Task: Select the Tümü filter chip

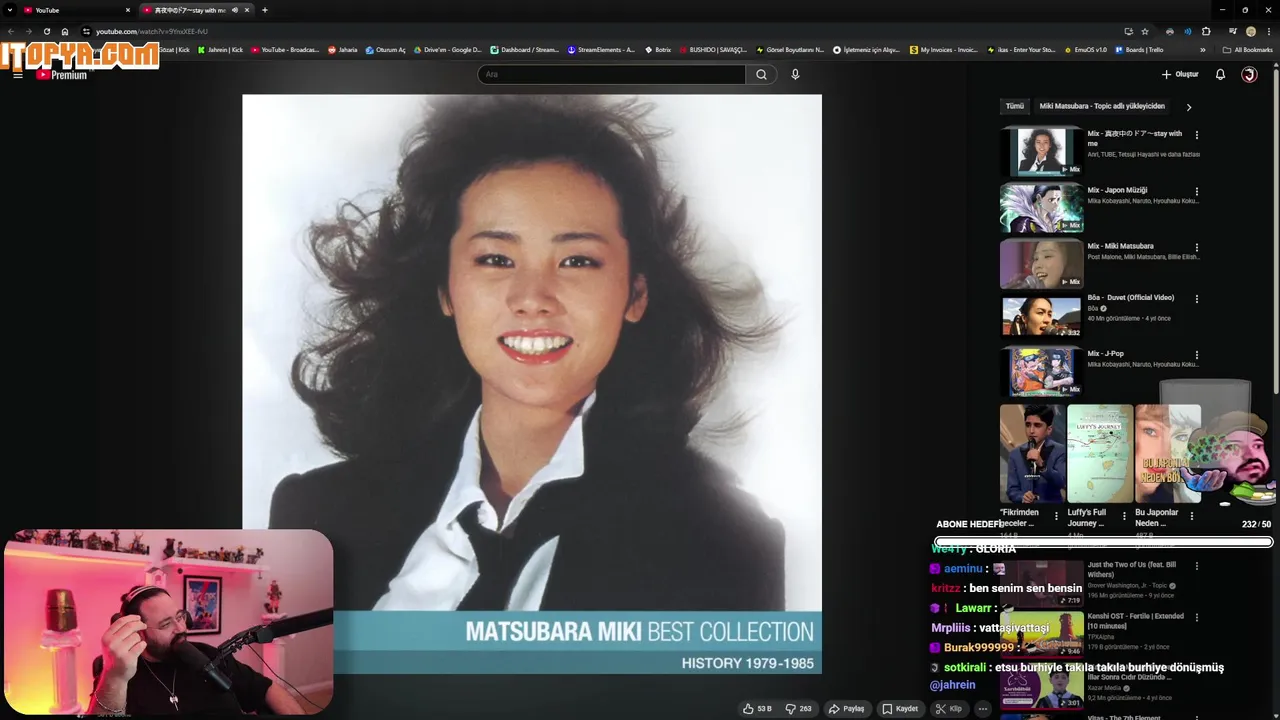Action: pos(1014,106)
